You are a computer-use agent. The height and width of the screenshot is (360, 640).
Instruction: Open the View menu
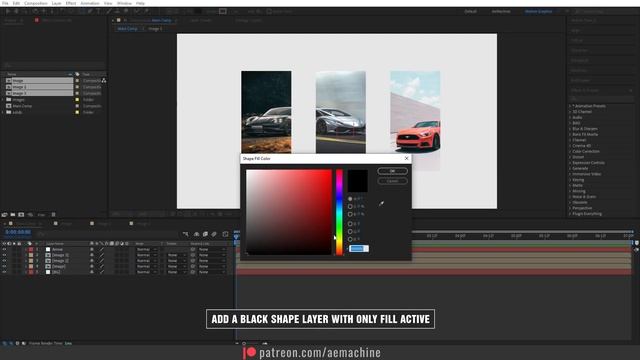(108, 3)
